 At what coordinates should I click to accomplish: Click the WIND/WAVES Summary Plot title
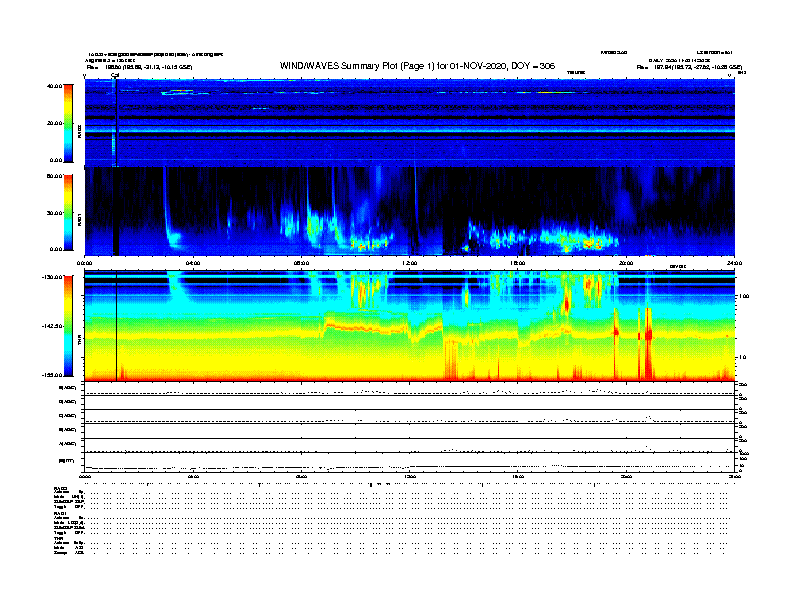click(x=417, y=66)
